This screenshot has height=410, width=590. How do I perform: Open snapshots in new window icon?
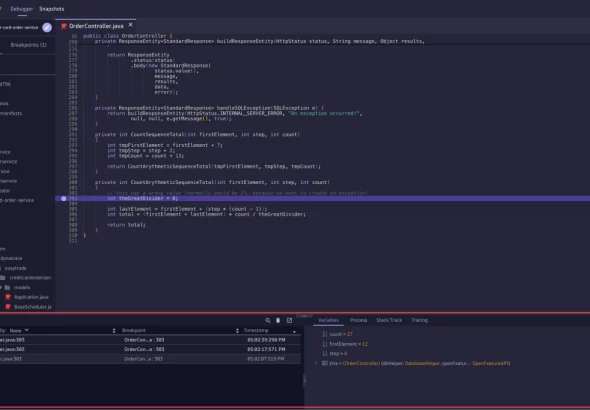(289, 320)
